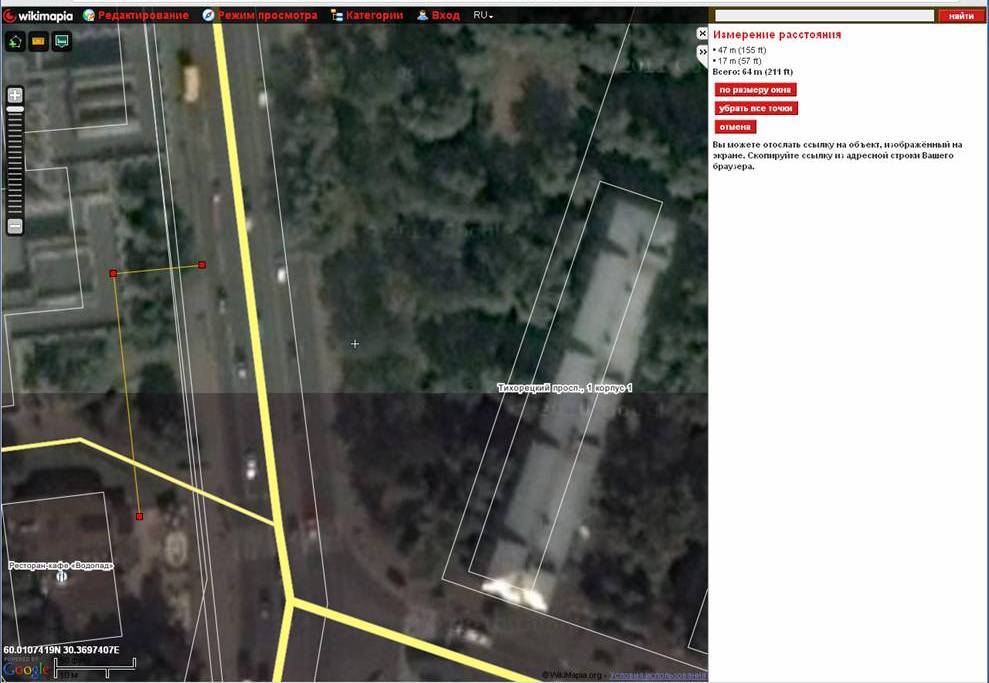
Task: Click the убрать все точки button
Action: tap(756, 108)
